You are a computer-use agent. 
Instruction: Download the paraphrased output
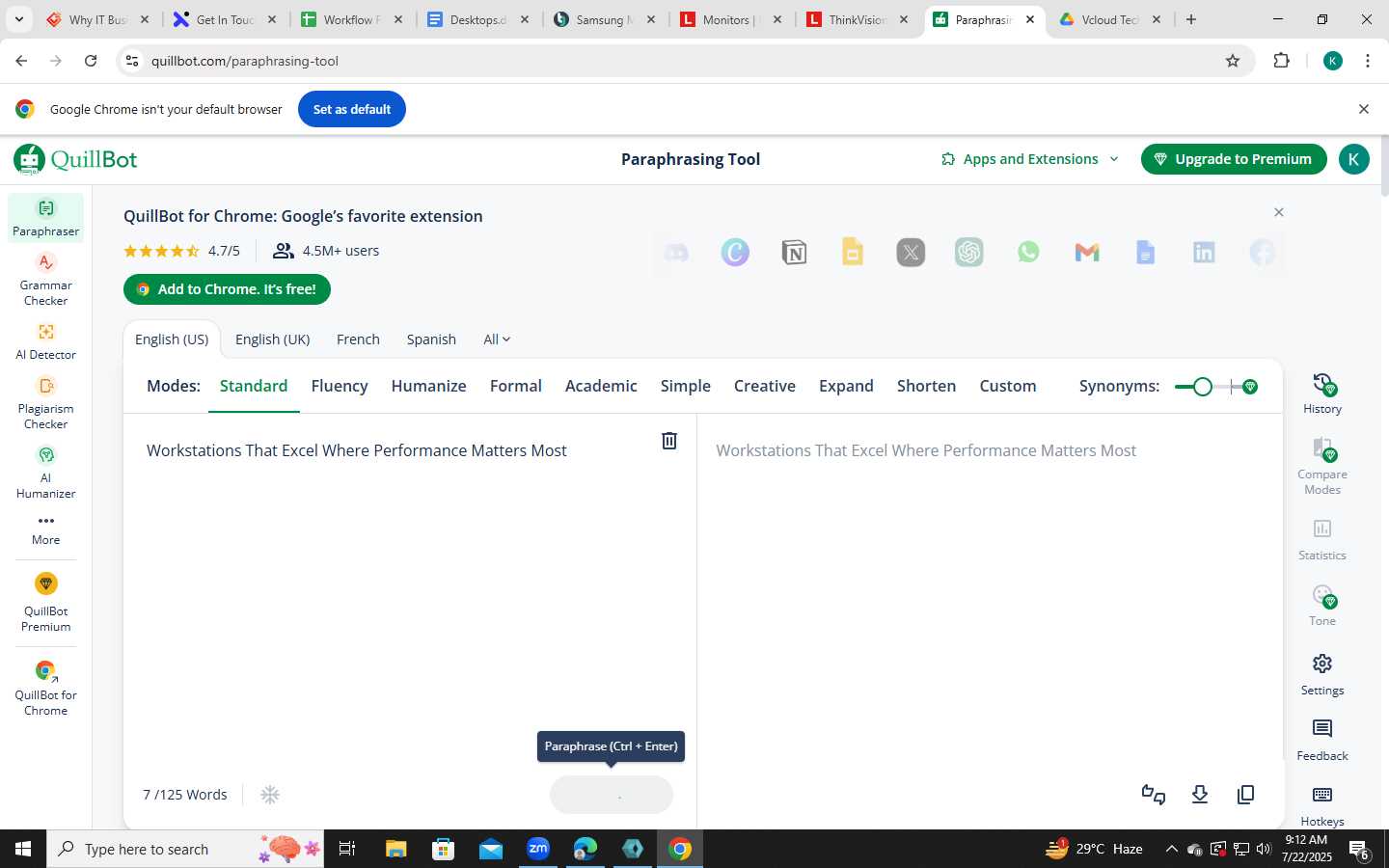tap(1200, 795)
